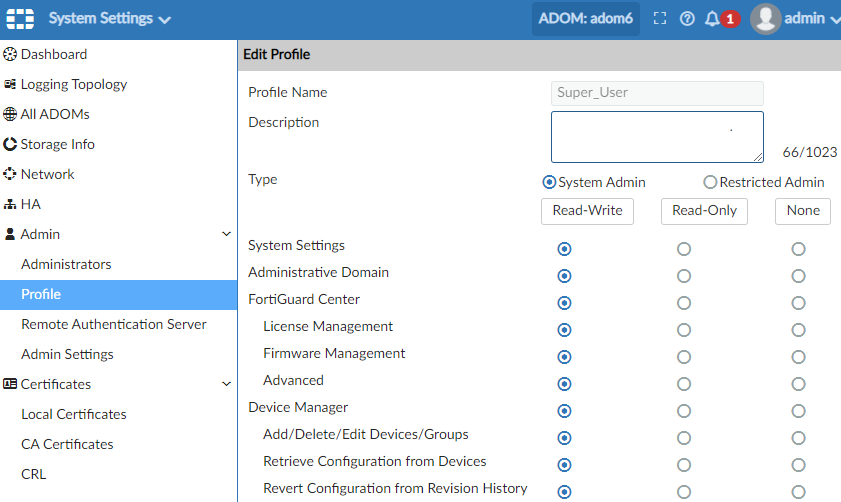Set System Settings to Read-Only
The height and width of the screenshot is (502, 841).
[x=684, y=248]
